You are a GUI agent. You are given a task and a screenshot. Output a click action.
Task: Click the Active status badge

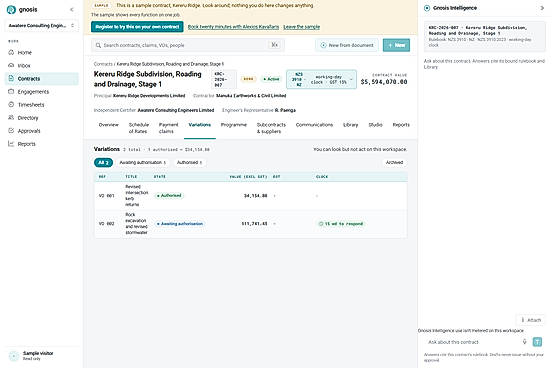(271, 79)
